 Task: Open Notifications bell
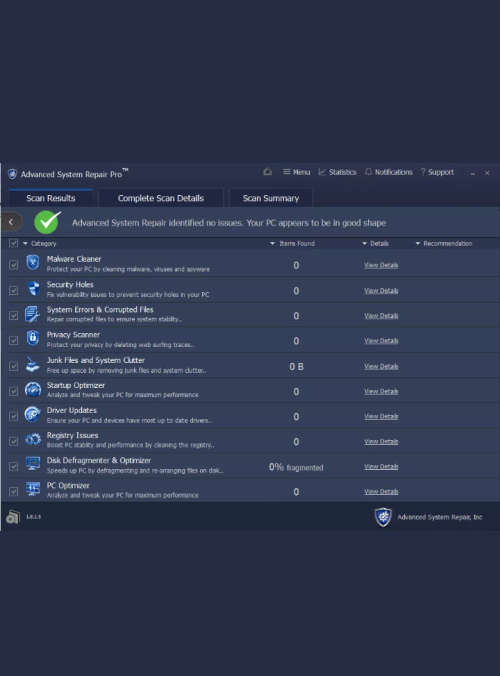coord(389,172)
